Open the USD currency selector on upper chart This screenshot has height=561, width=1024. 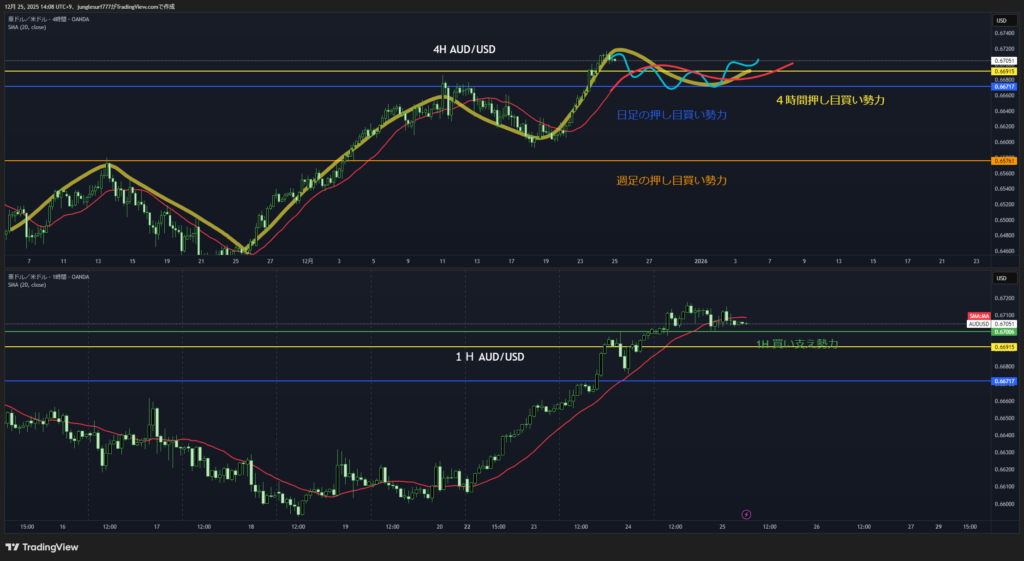click(x=1000, y=21)
